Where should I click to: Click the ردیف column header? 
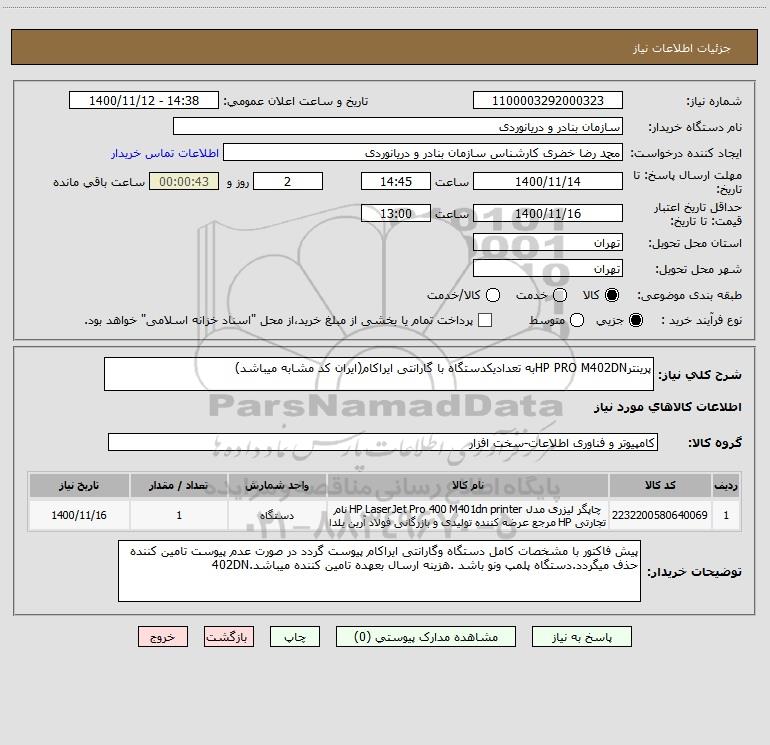726,485
